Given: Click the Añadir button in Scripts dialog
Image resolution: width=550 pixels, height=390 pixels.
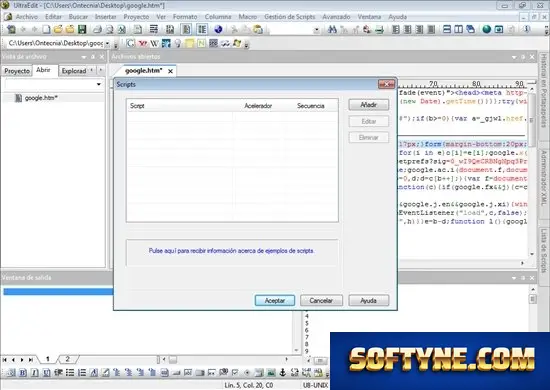Looking at the screenshot, I should [369, 105].
